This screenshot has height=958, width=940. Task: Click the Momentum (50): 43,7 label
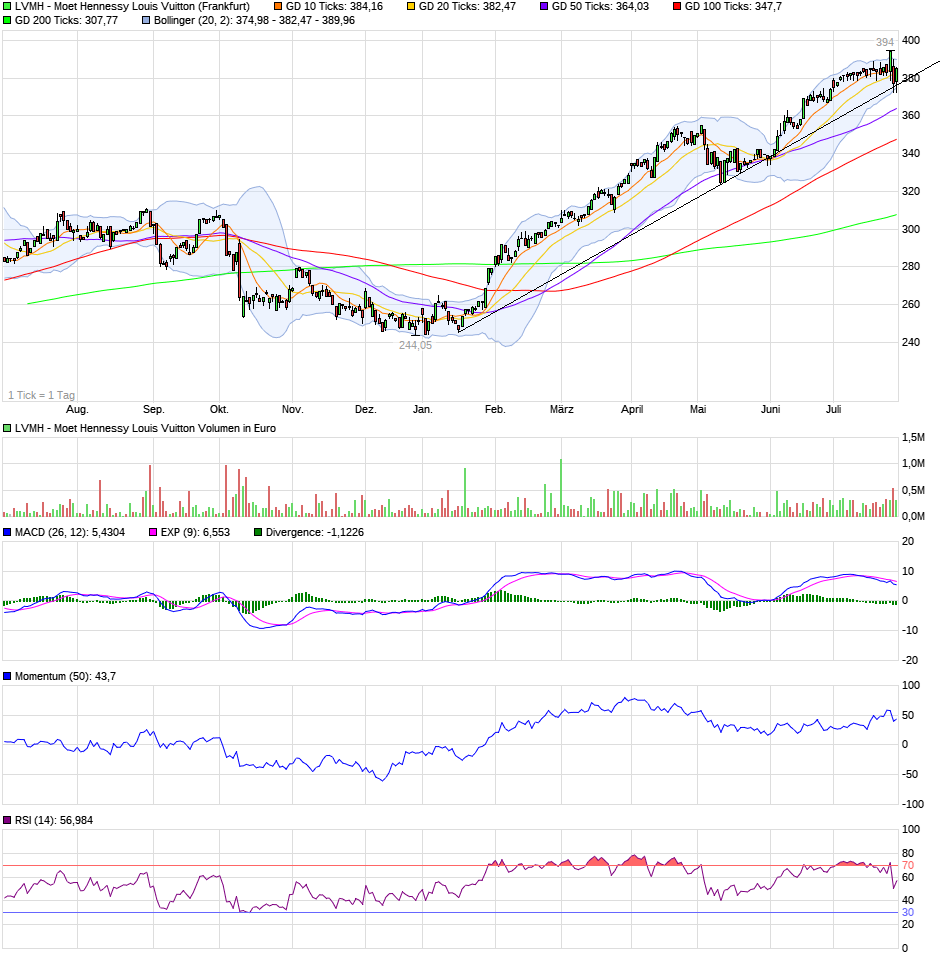point(65,676)
